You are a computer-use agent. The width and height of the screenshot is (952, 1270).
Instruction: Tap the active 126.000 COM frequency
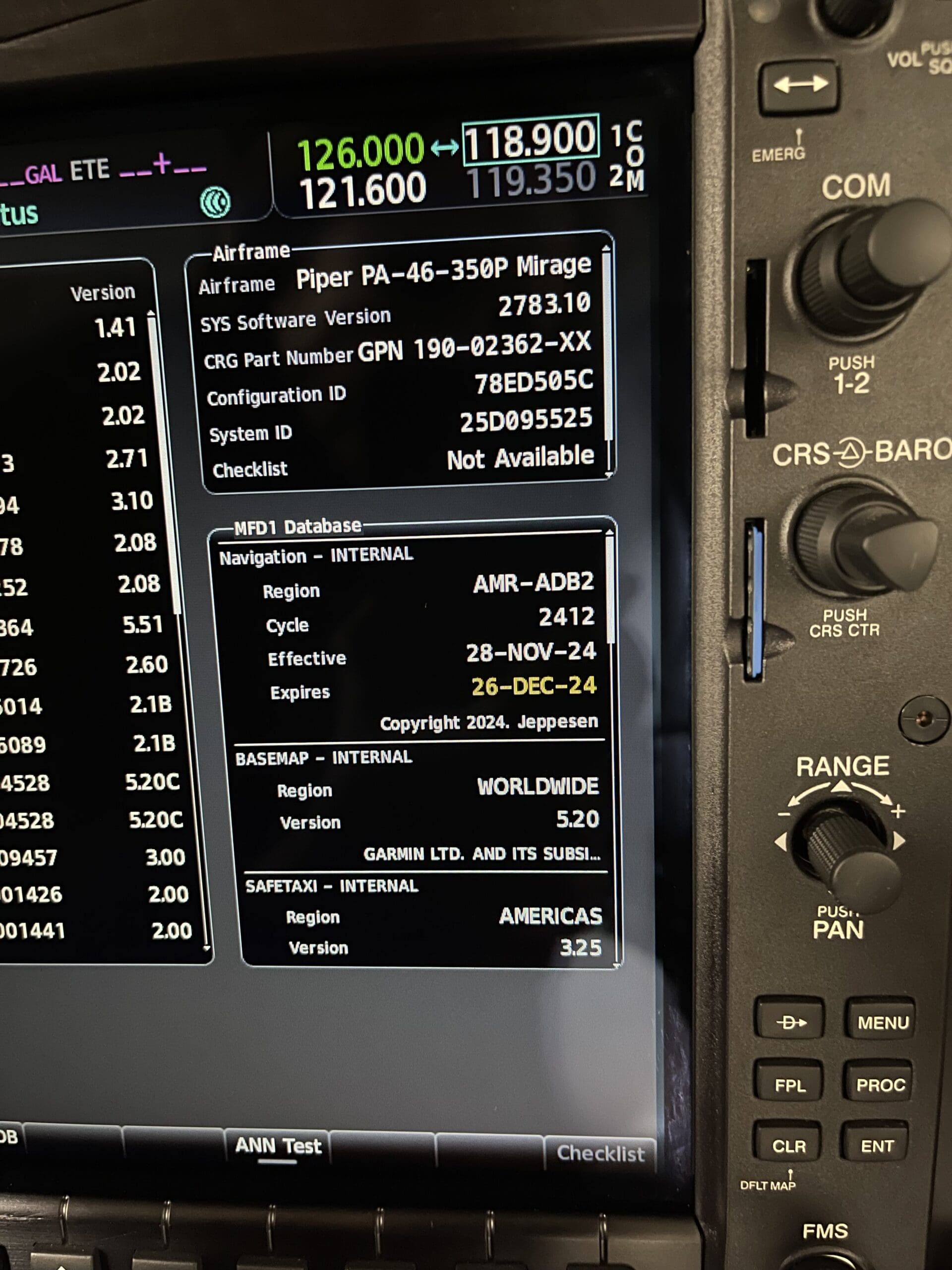(360, 152)
